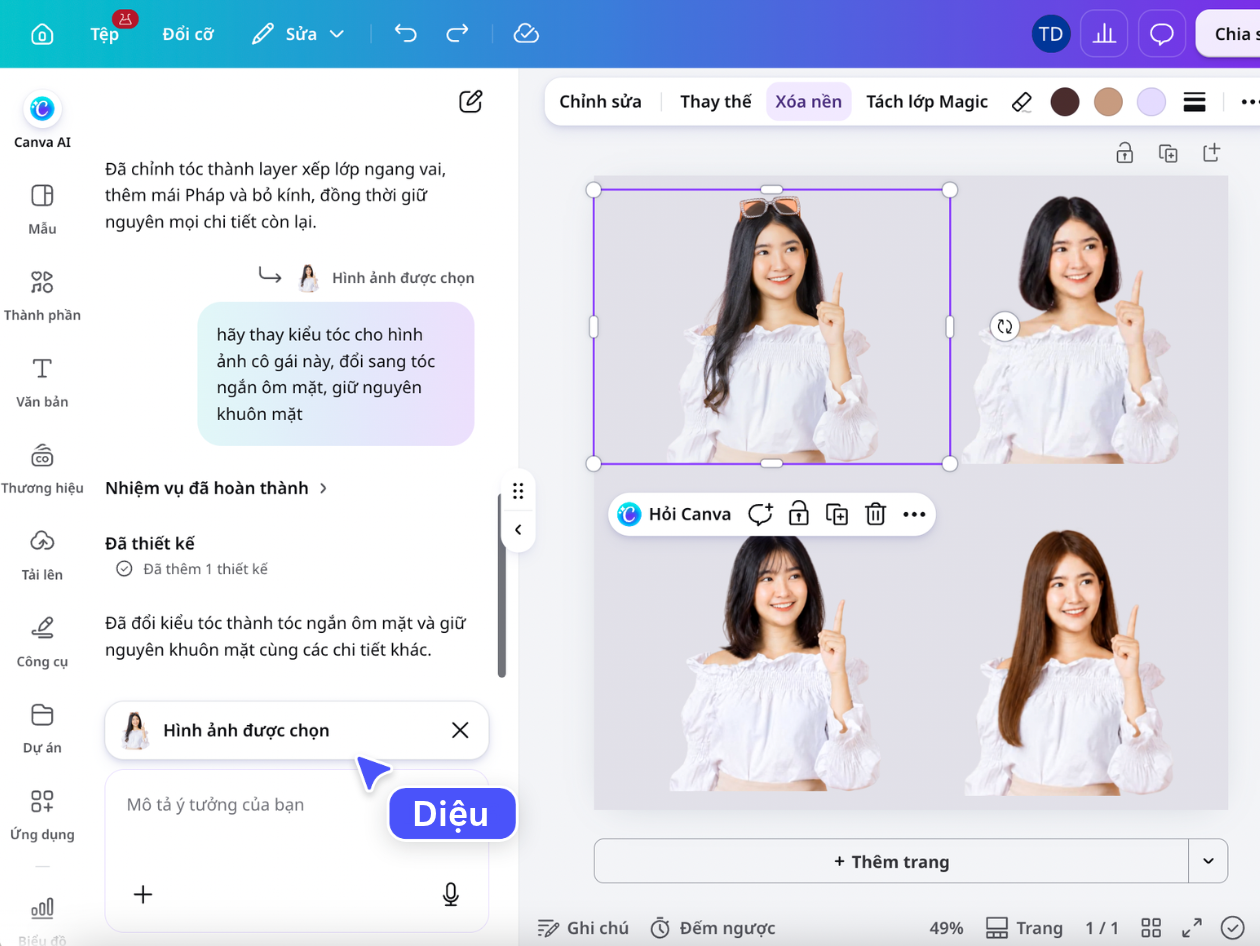1260x946 pixels.
Task: Go to the Home icon
Action: 42,34
